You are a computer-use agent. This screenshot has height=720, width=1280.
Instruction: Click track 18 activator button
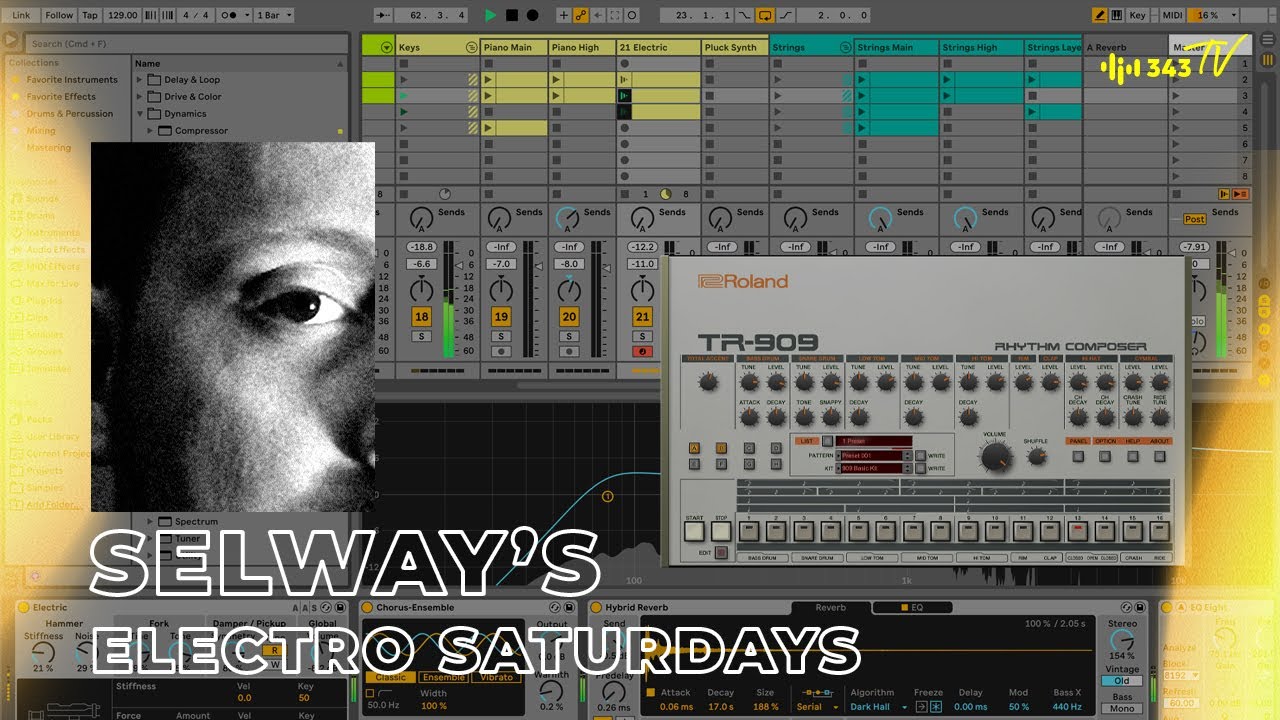(422, 317)
